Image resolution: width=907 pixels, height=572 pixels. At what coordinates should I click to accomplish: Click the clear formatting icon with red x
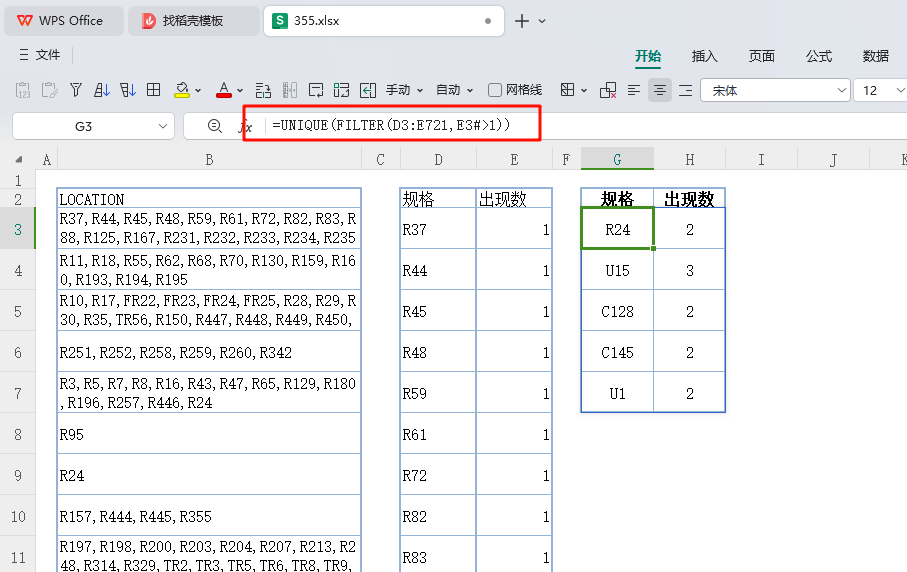[x=608, y=90]
